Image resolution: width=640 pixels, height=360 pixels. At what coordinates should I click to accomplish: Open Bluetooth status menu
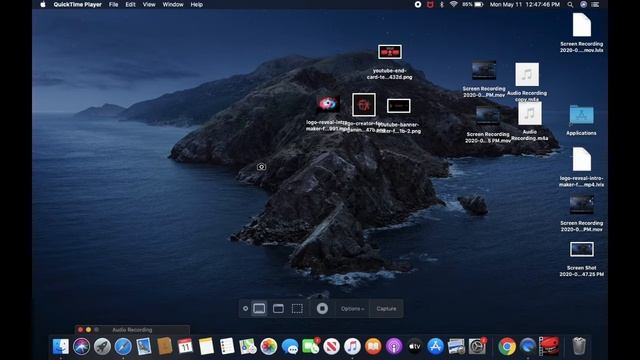pos(442,4)
